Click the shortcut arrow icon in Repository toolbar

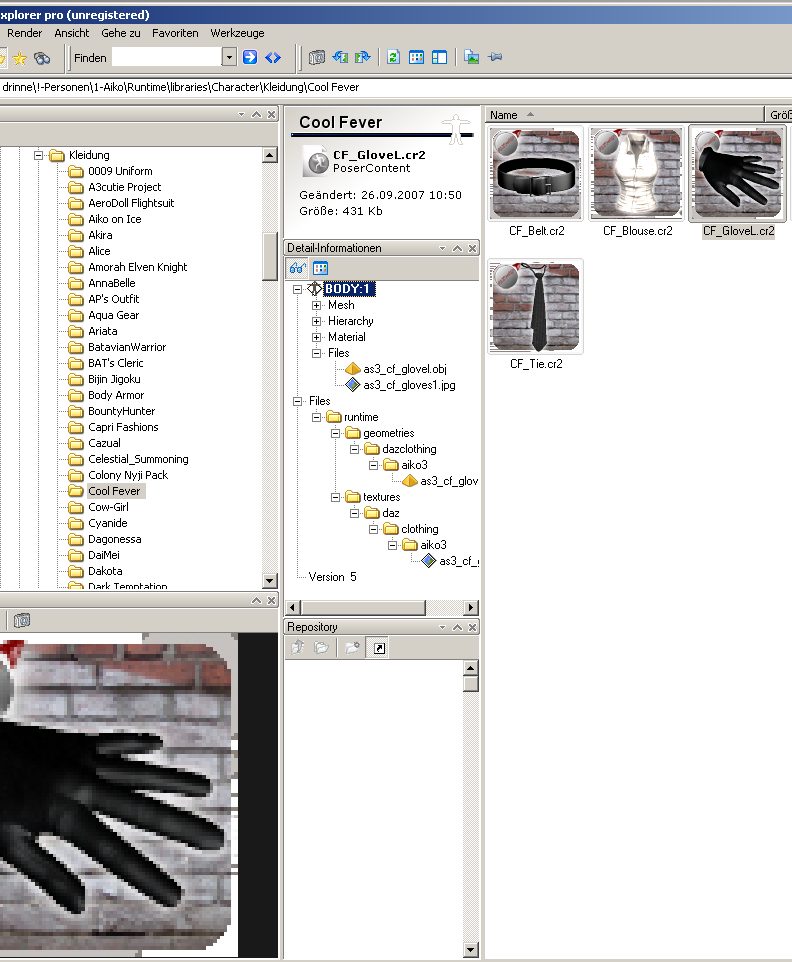point(379,648)
